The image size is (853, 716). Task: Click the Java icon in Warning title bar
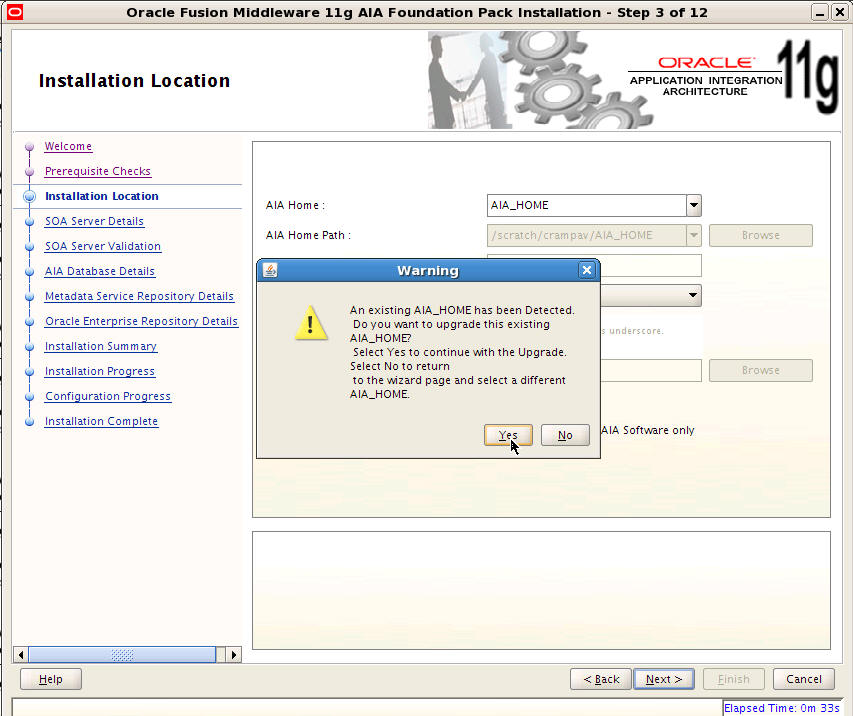[x=270, y=270]
